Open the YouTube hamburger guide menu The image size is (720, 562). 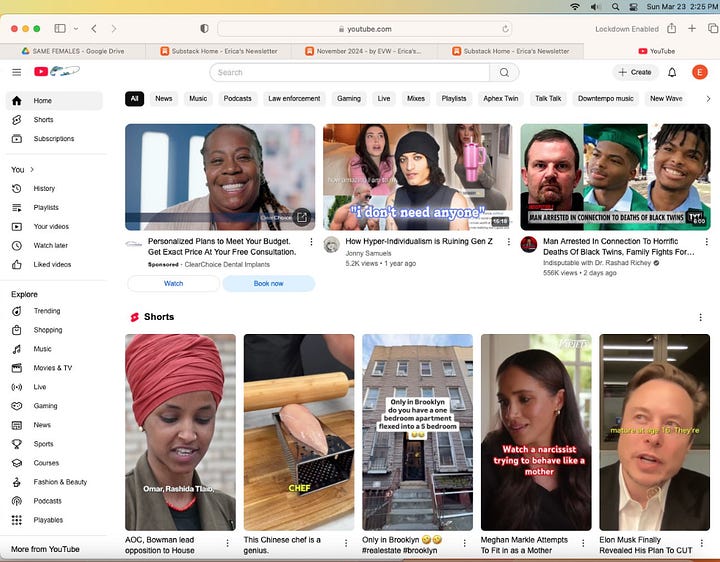coord(17,72)
